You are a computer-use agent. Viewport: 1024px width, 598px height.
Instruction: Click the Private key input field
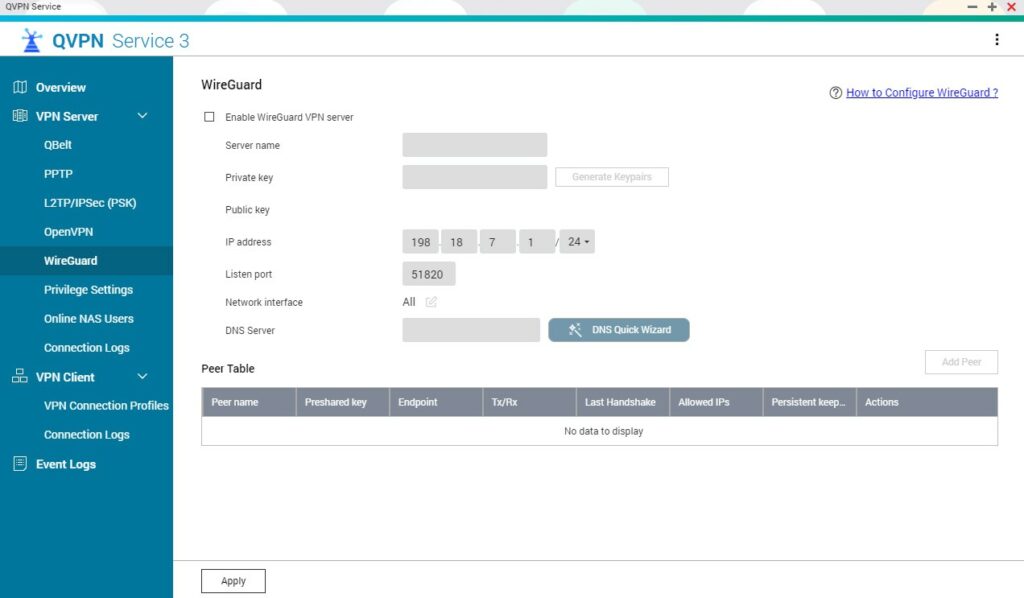(x=475, y=177)
